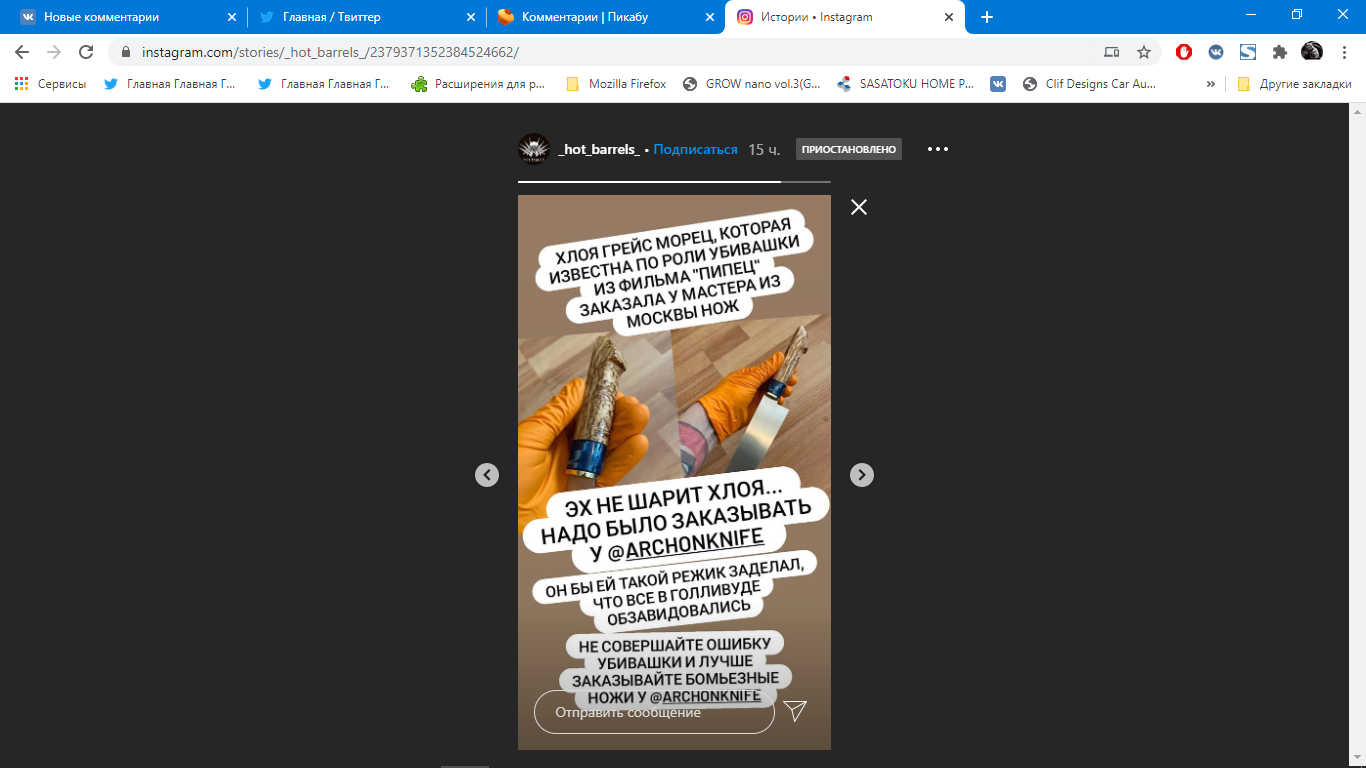Resume the story via ПРИОСТАНОВЛЕНО badge
The image size is (1366, 768).
coord(848,149)
